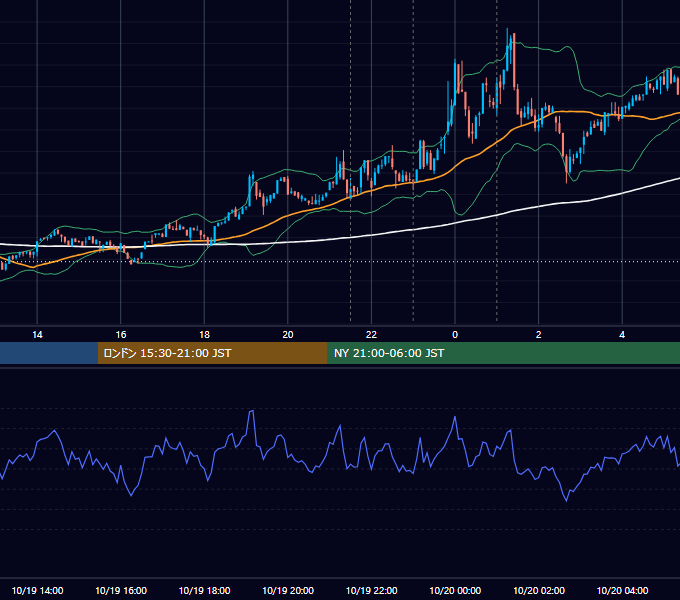Image resolution: width=680 pixels, height=600 pixels.
Task: Click hour label 0 on price chart axis
Action: point(455,335)
